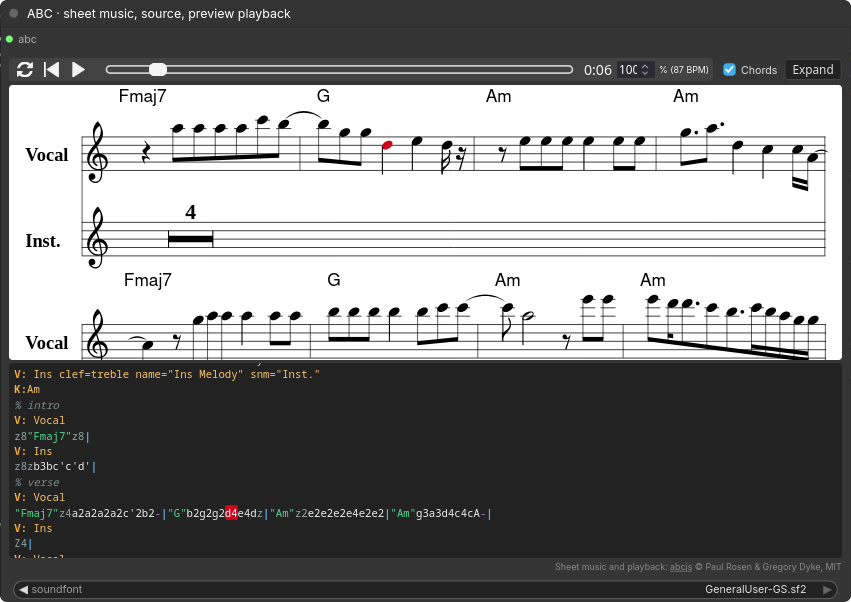Click the highlighted d4 in the source code
Viewport: 851px width, 602px height.
(231, 513)
